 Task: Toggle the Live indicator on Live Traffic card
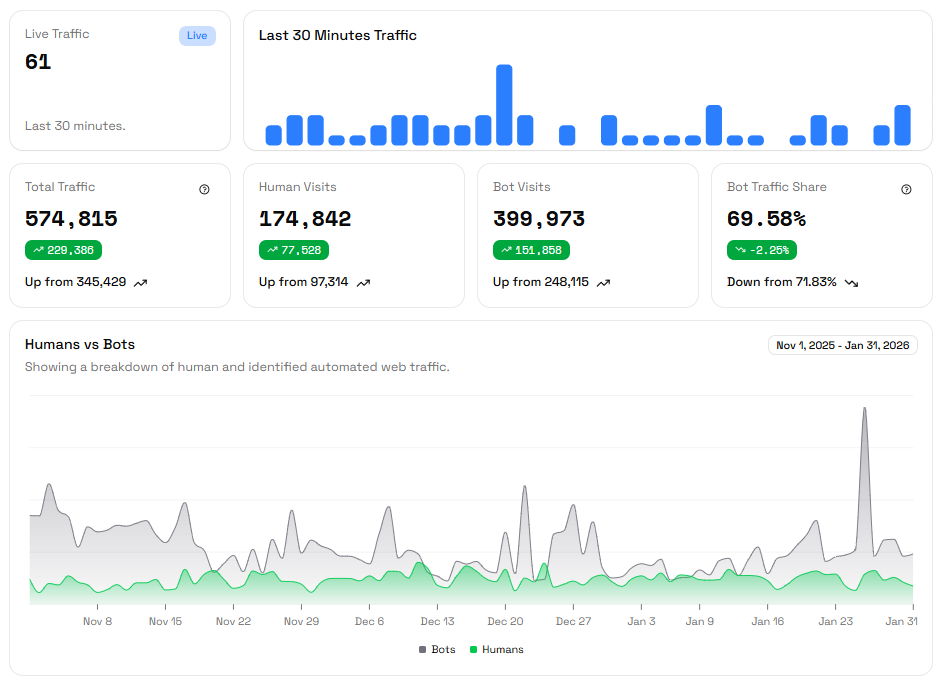point(197,34)
